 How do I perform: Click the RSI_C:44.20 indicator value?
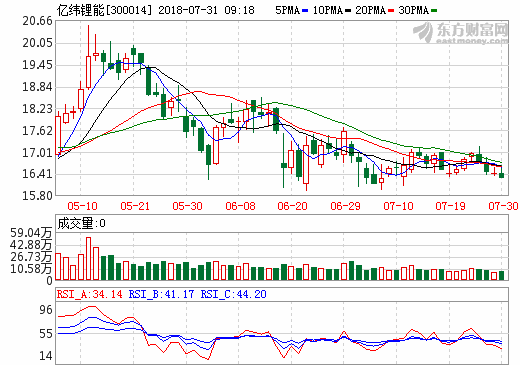(234, 294)
